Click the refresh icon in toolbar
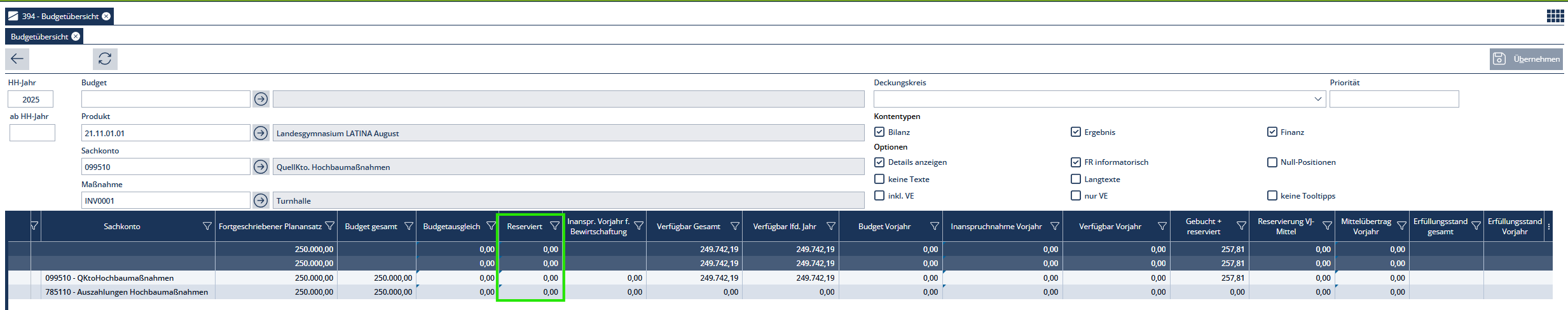Viewport: 1568px width, 310px height. tap(105, 59)
